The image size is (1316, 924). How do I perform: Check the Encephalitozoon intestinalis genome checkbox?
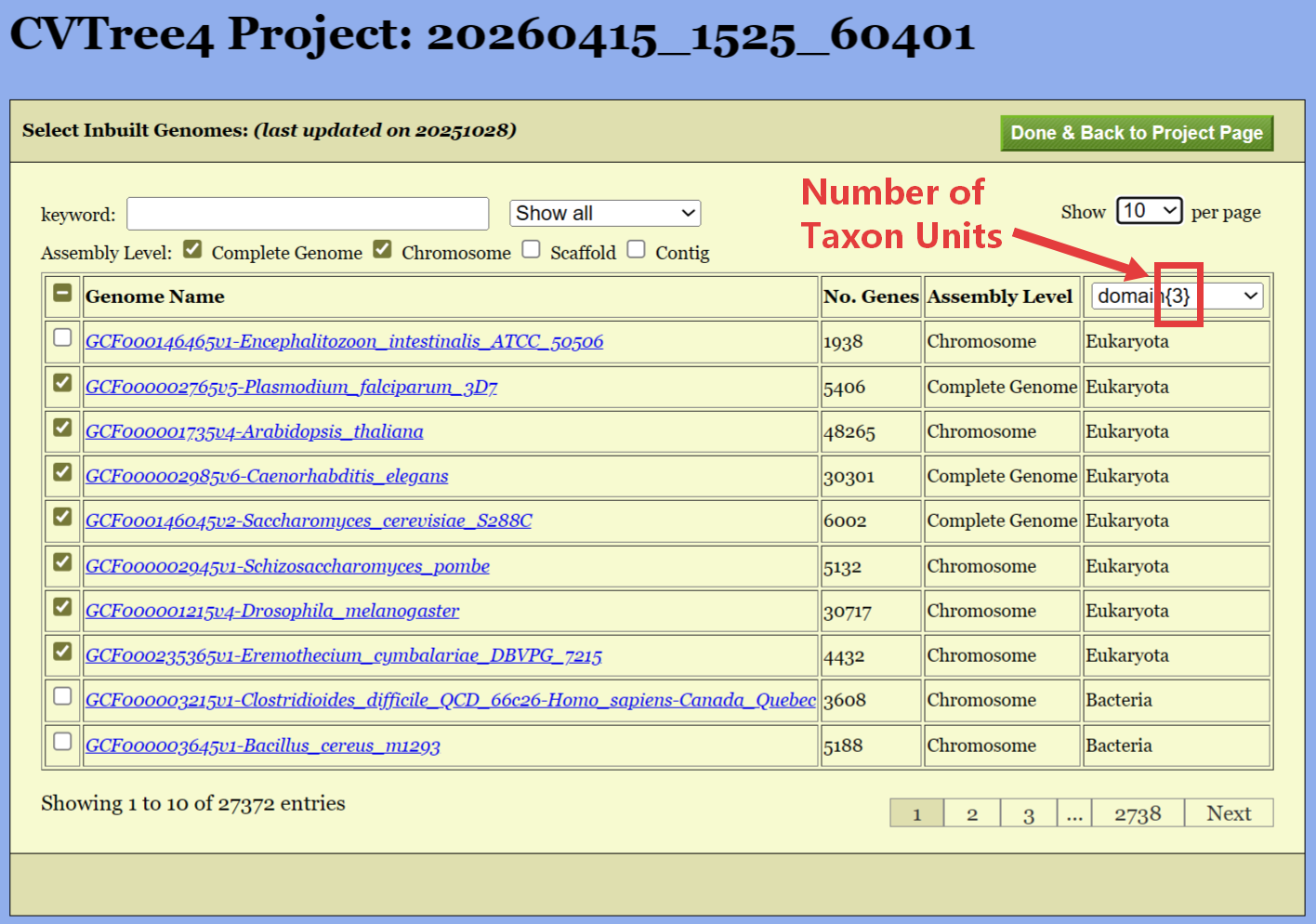tap(62, 337)
